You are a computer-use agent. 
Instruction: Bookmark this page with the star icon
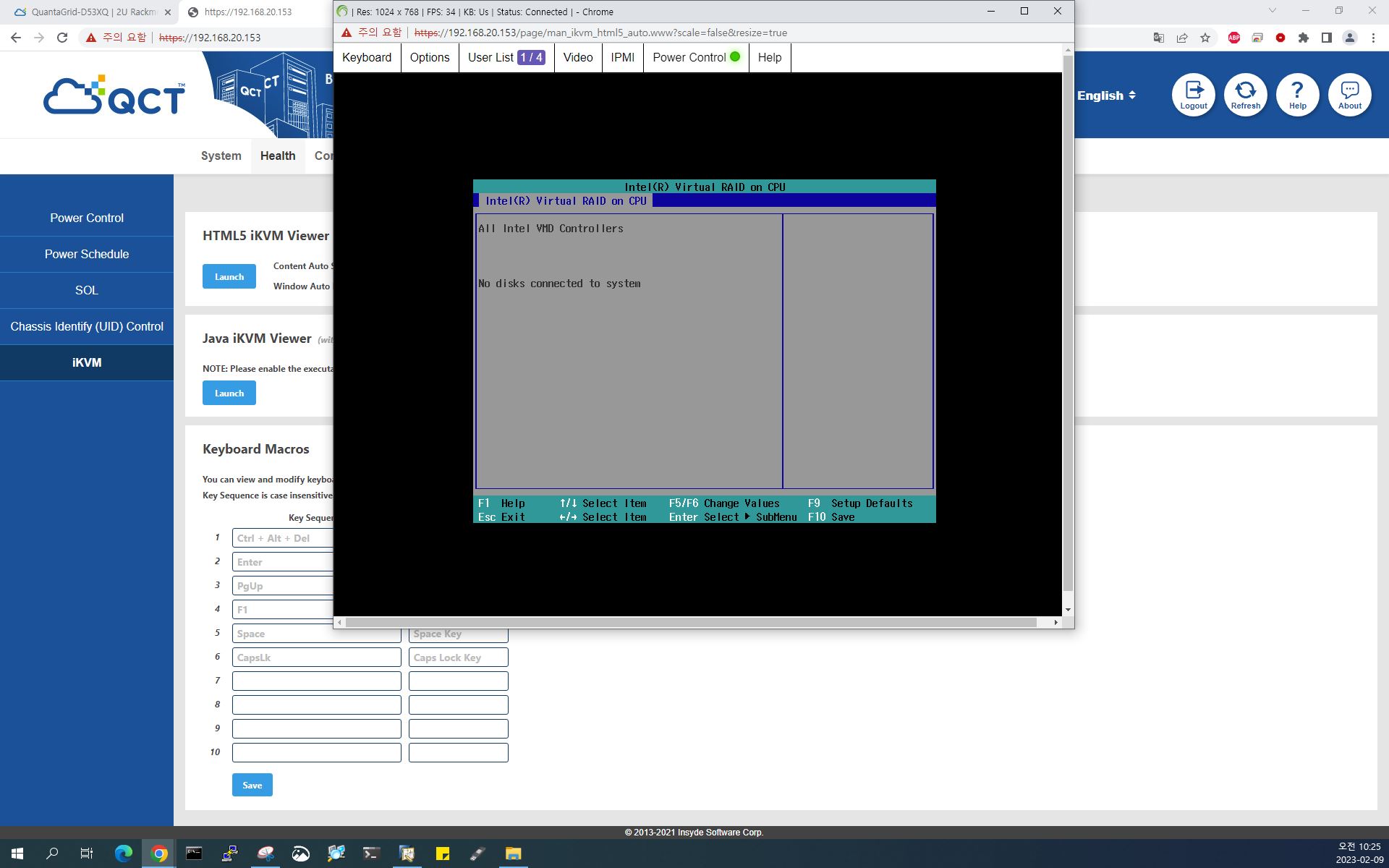[1205, 38]
